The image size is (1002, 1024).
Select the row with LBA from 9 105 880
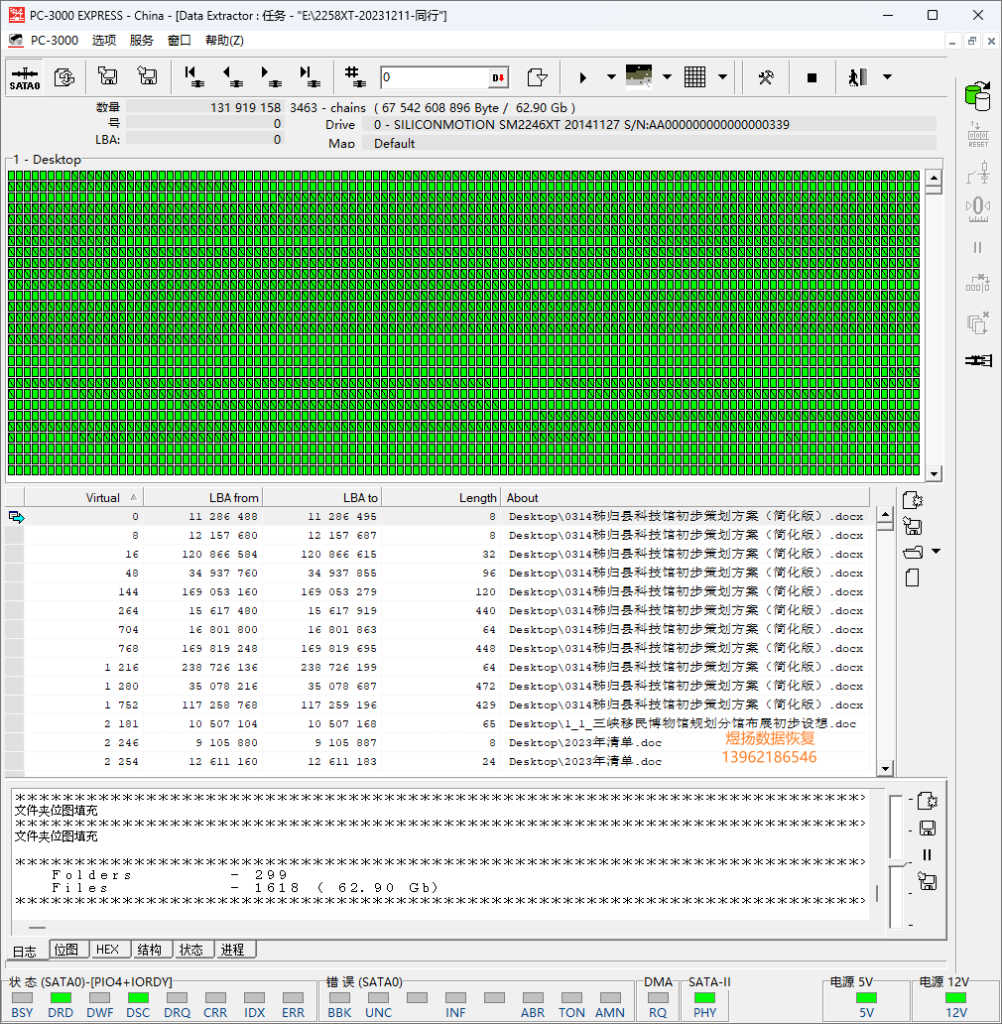click(x=438, y=743)
